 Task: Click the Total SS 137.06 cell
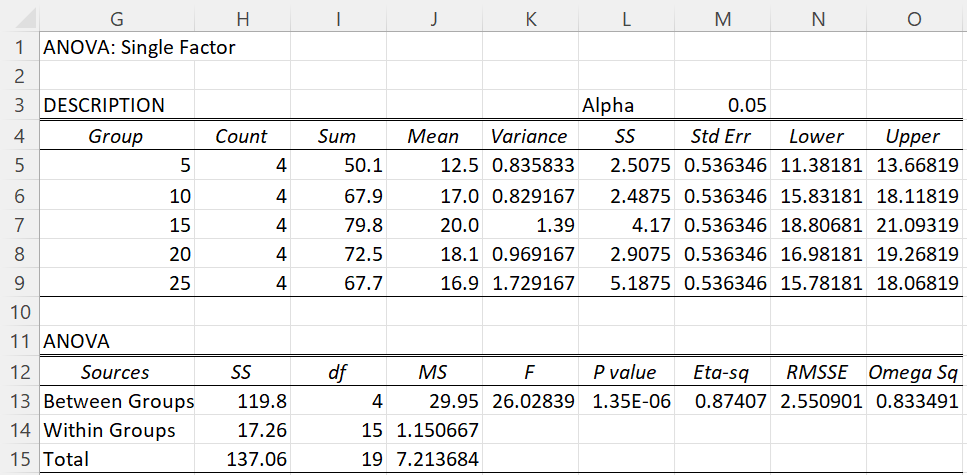pos(242,459)
